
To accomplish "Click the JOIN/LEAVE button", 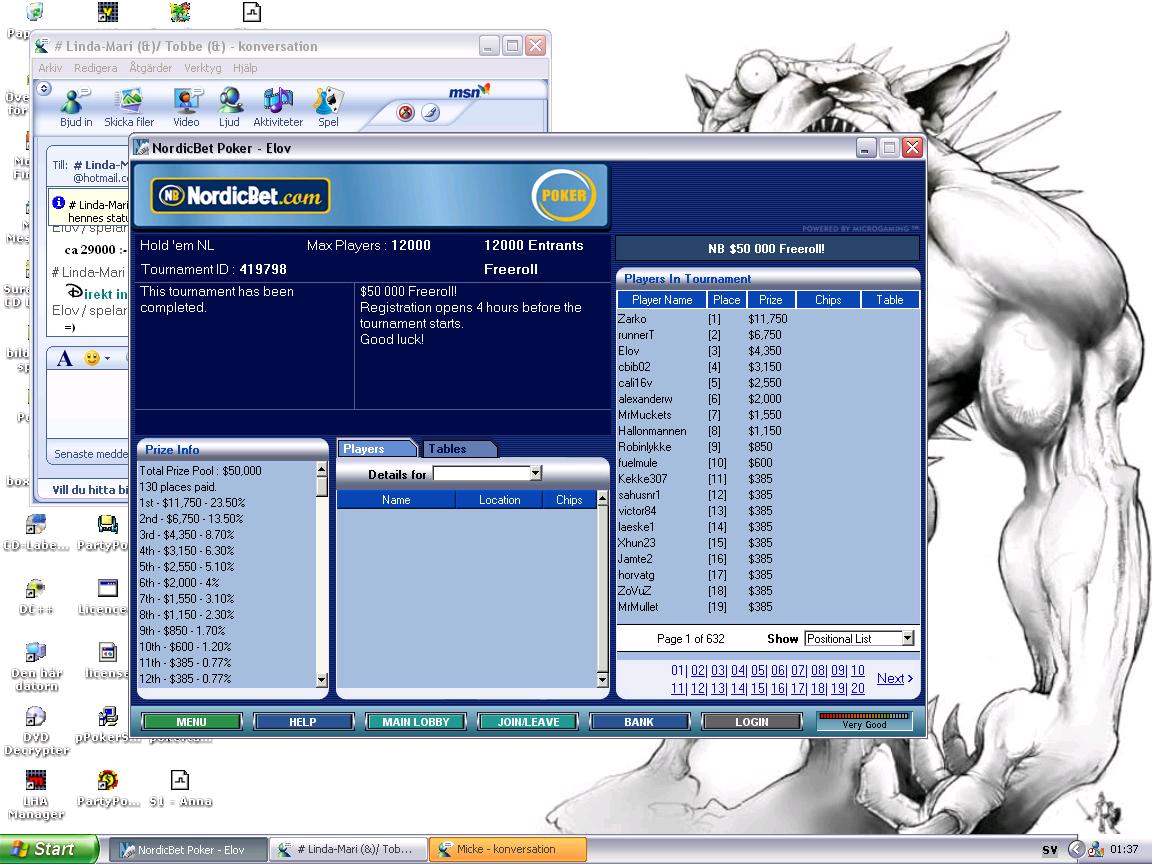I will tap(528, 721).
